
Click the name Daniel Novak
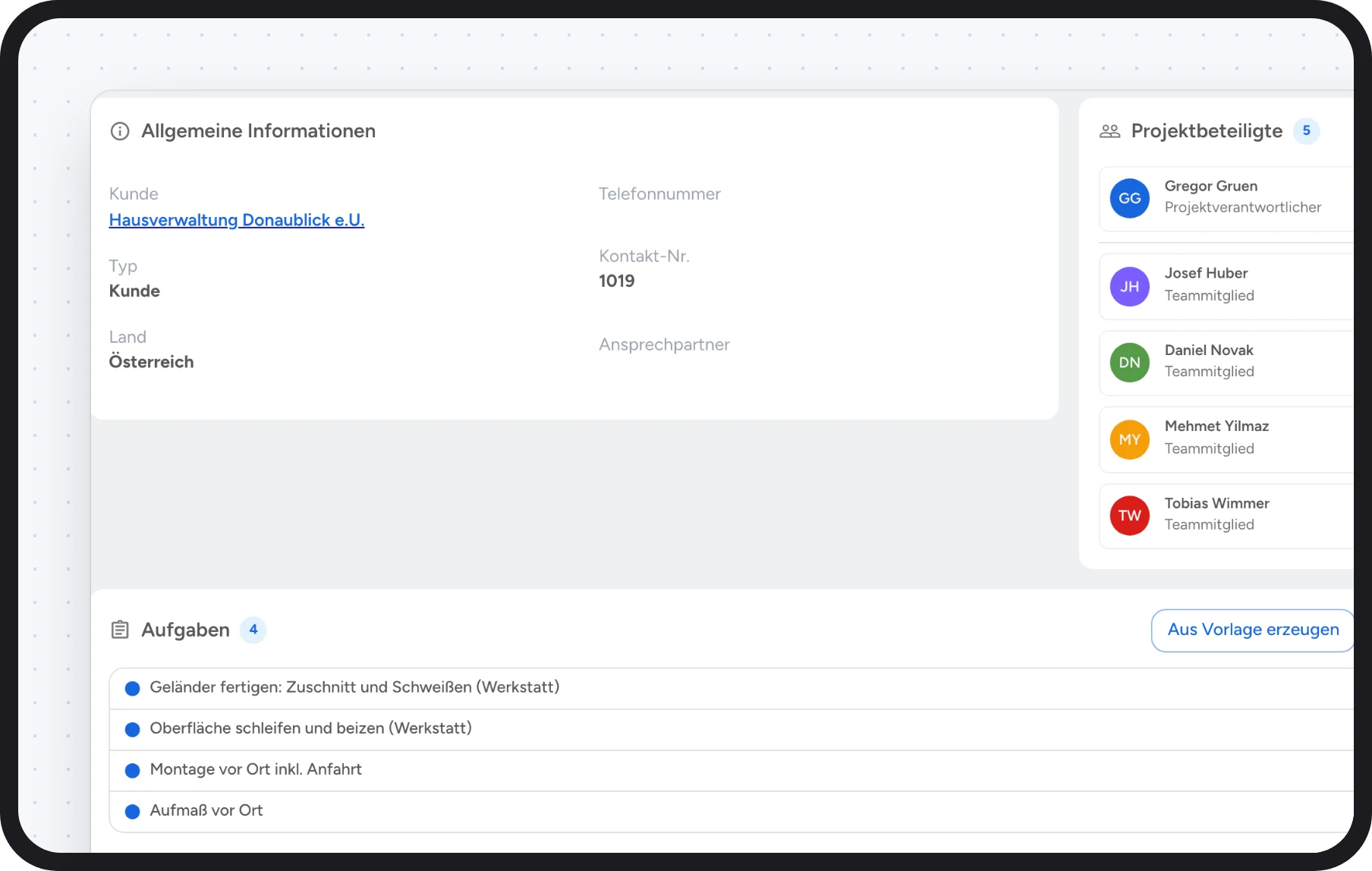click(x=1209, y=351)
